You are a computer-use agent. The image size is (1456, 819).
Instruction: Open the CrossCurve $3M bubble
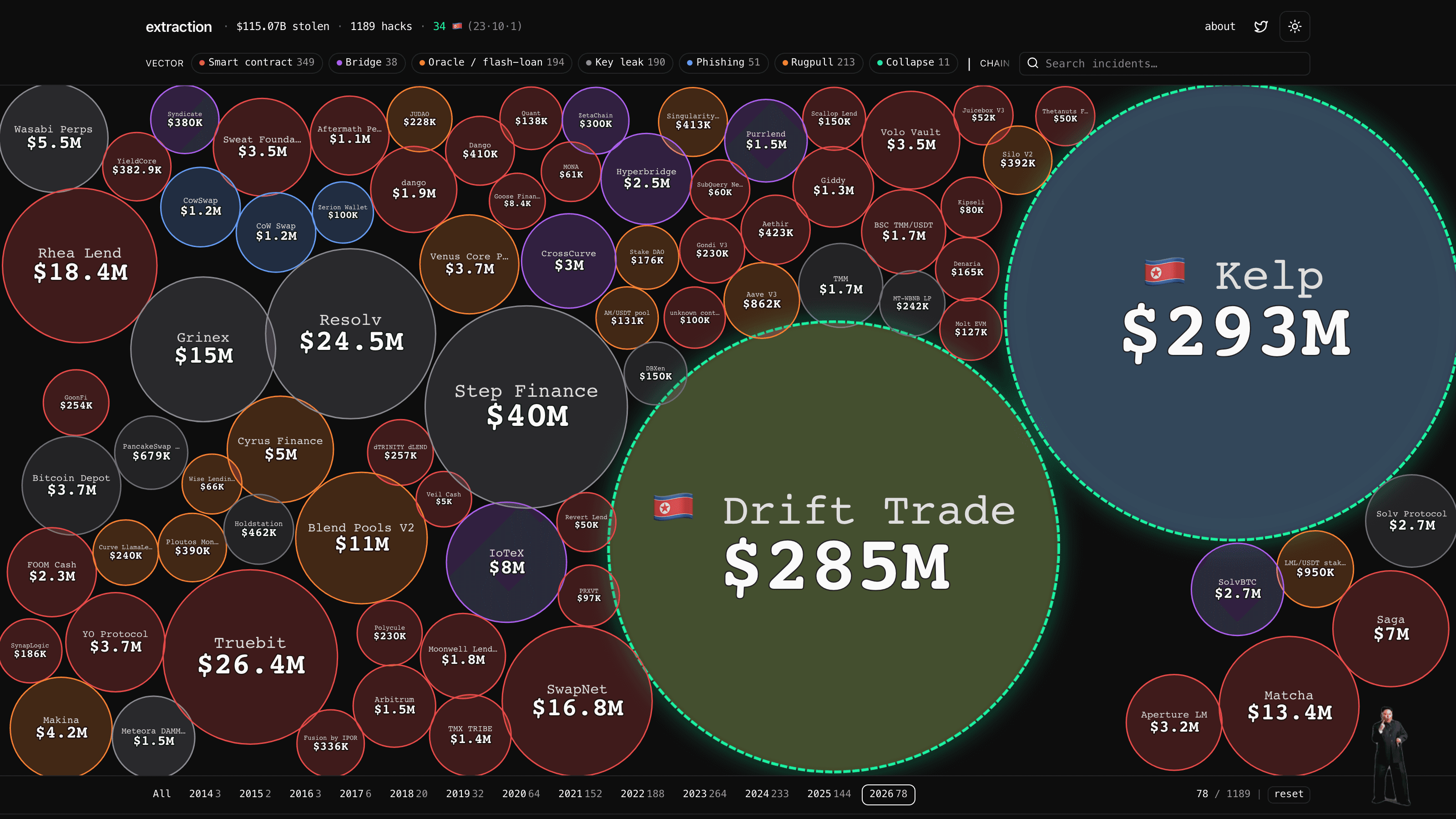(568, 261)
